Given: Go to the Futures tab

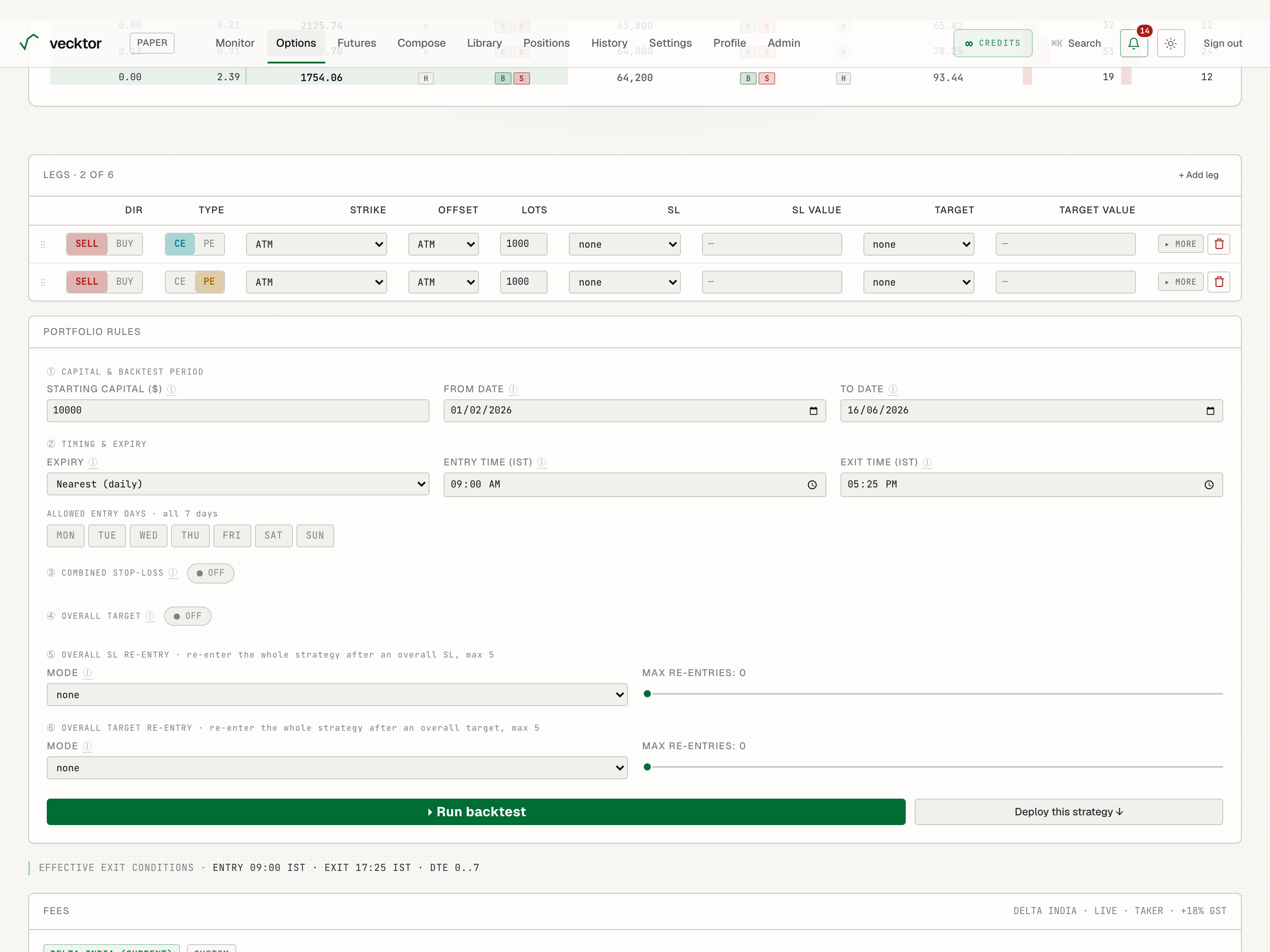Looking at the screenshot, I should (x=357, y=43).
